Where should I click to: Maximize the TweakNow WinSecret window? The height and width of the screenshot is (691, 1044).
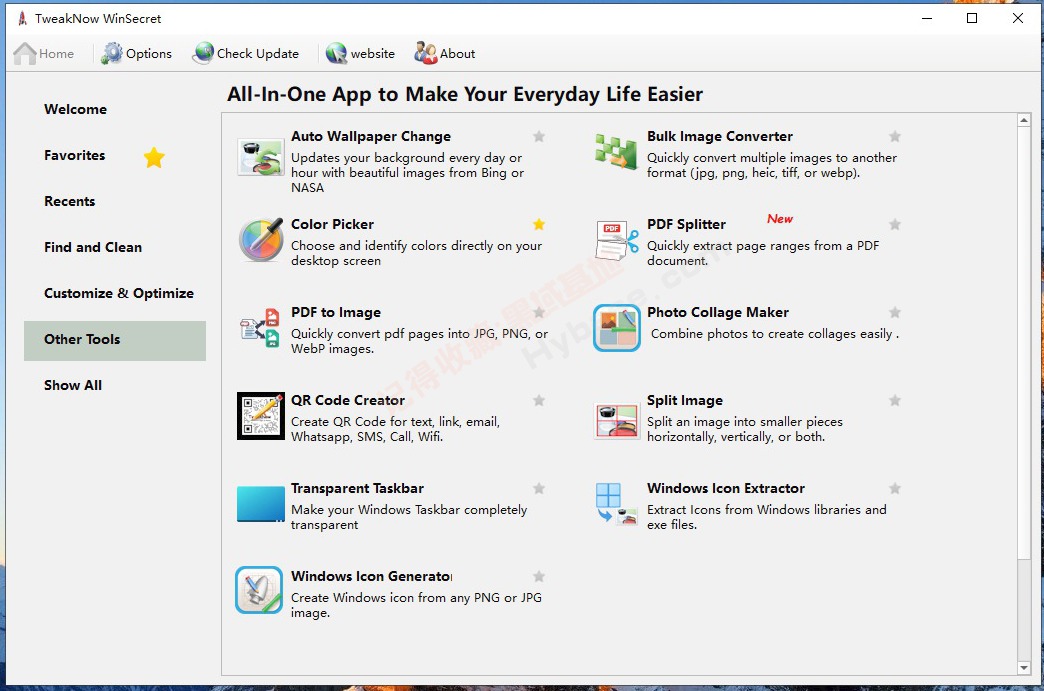[x=972, y=18]
